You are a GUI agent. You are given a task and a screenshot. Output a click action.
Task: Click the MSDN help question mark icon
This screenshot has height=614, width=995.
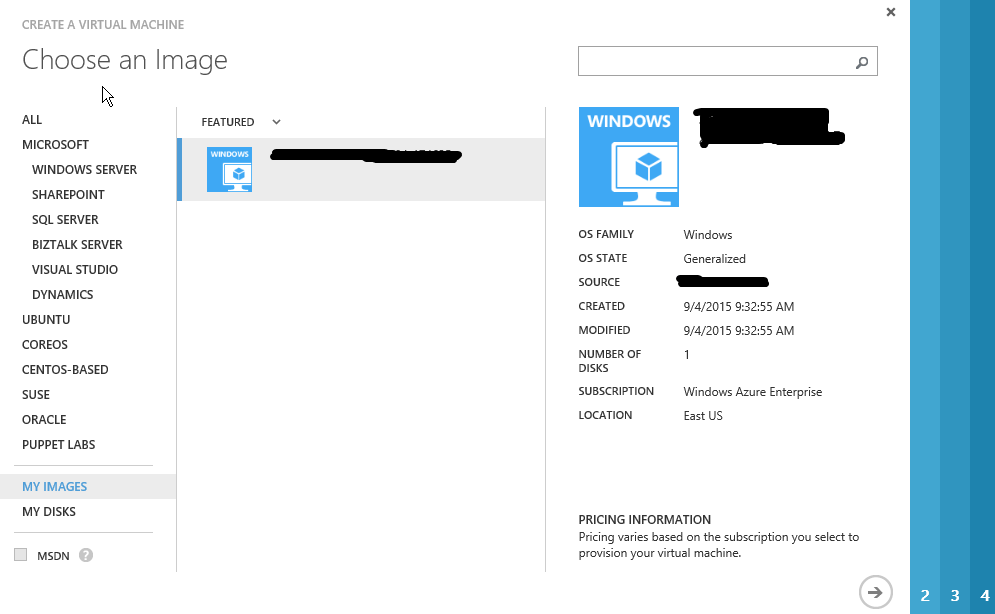86,555
